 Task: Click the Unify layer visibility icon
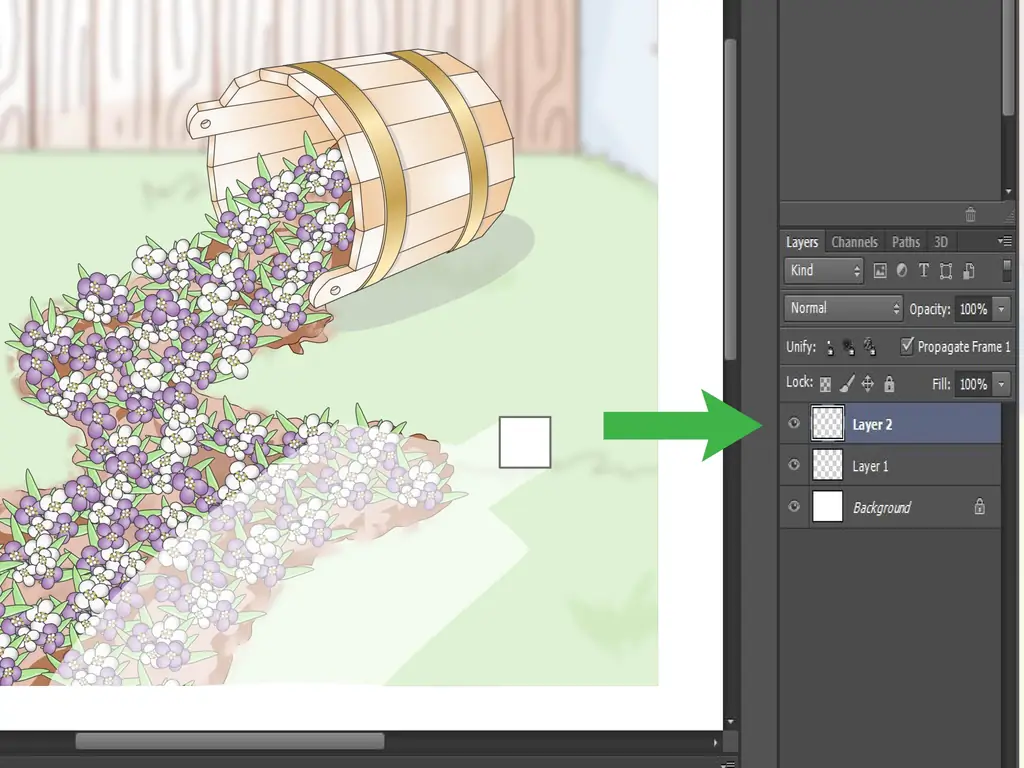point(849,347)
